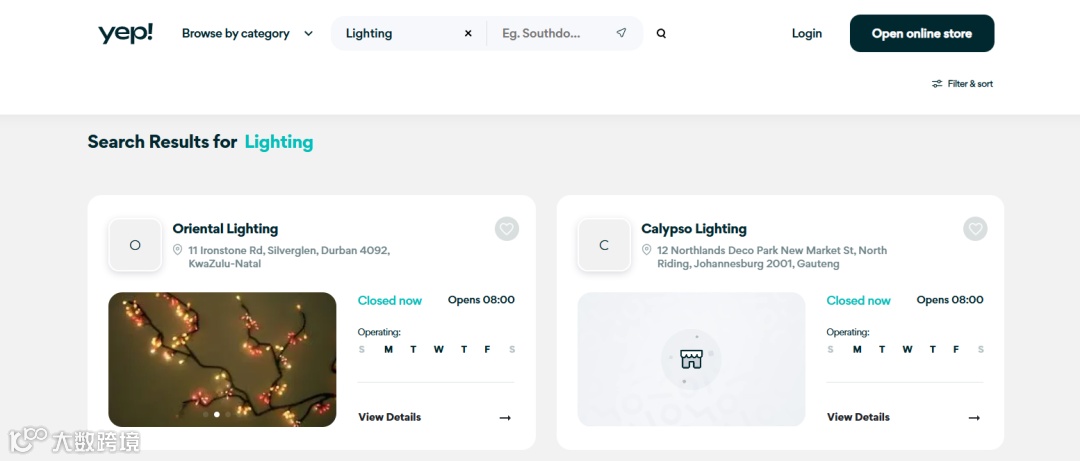This screenshot has width=1080, height=461.
Task: Open Oriental Lighting fairy lights photo
Action: [222, 359]
